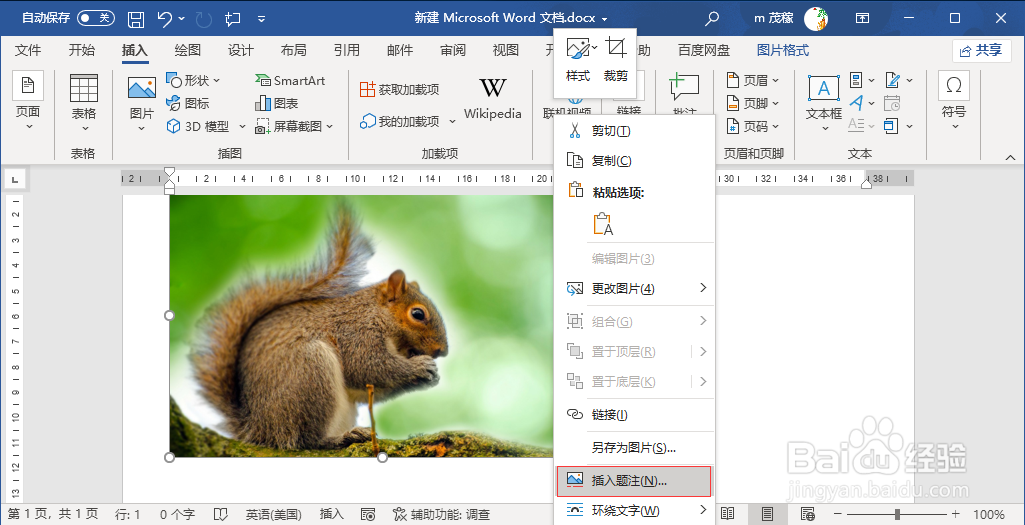This screenshot has width=1025, height=525.
Task: Insert icons with 图标 button
Action: (x=188, y=103)
